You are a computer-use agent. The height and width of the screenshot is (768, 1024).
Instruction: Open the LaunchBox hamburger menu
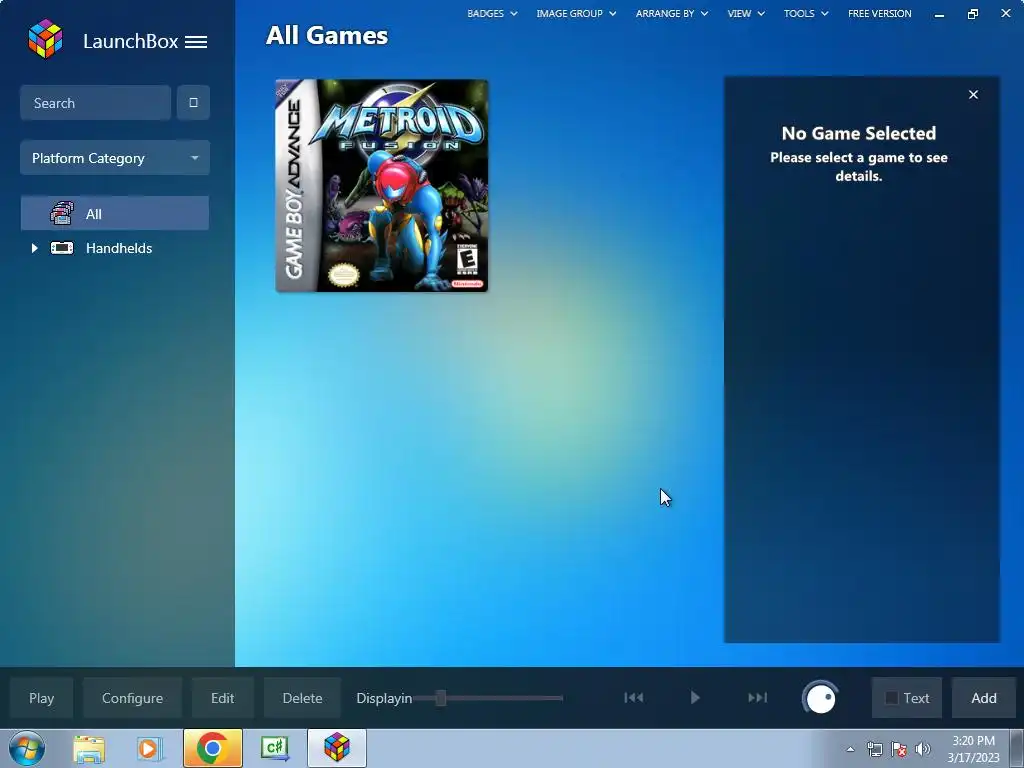[x=196, y=42]
